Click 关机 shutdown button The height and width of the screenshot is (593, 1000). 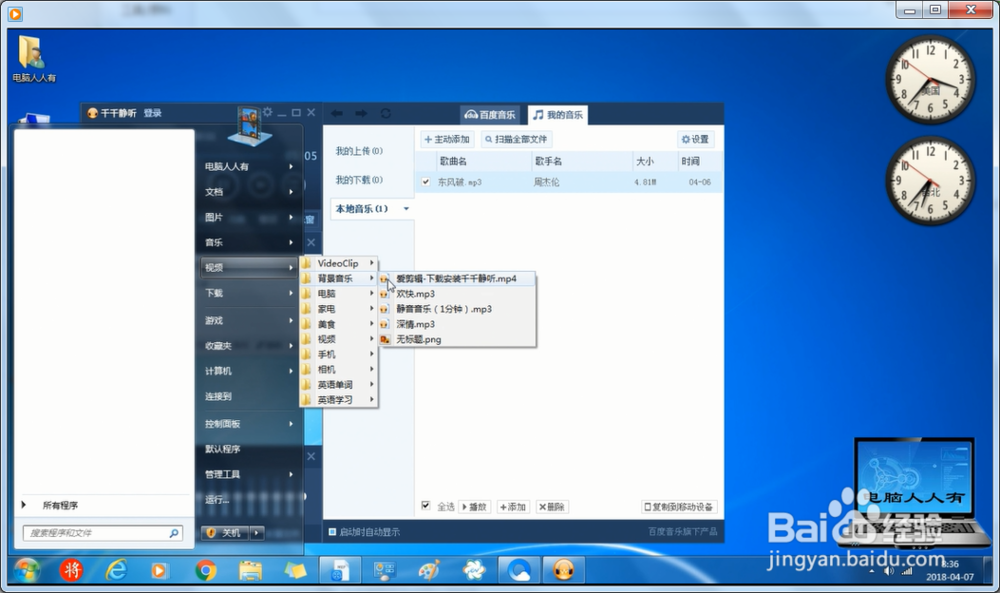(x=226, y=532)
